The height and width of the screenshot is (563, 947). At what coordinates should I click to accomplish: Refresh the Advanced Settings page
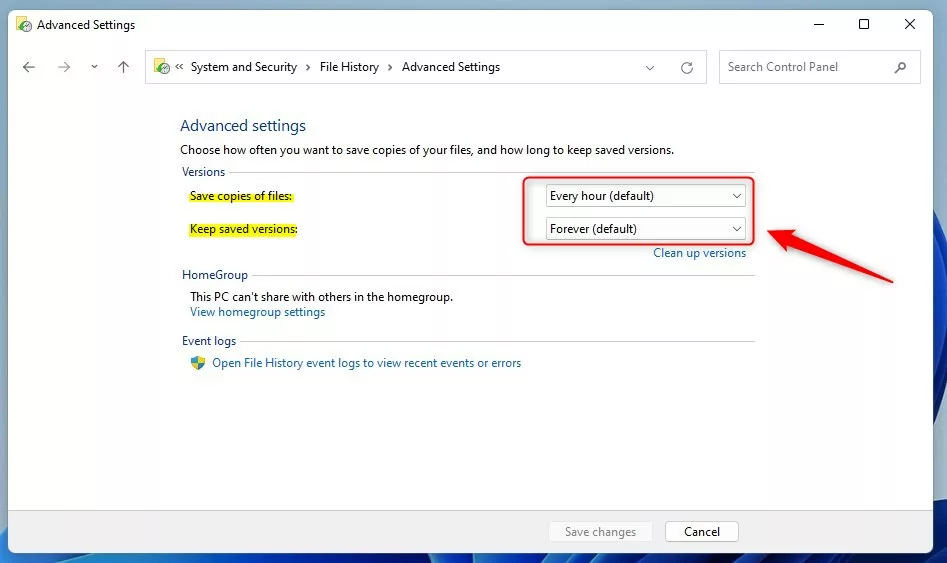687,68
